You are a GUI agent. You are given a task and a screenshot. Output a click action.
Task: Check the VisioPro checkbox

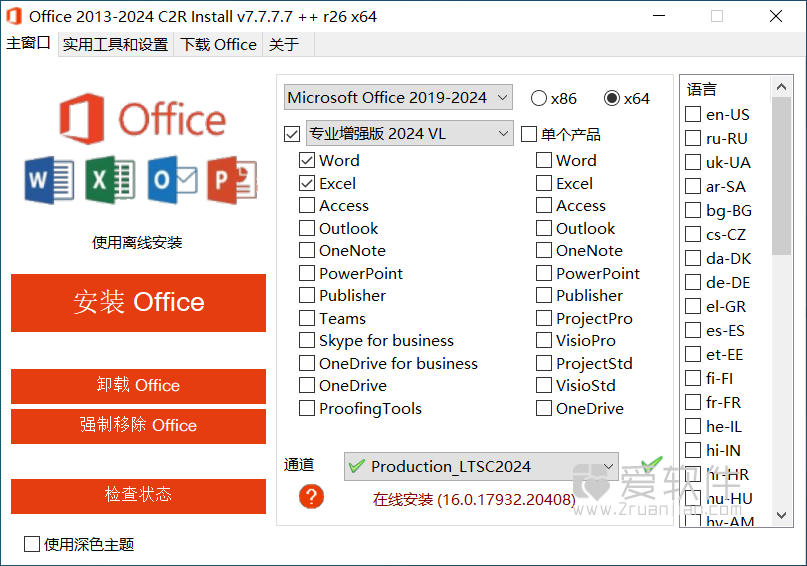pos(544,340)
